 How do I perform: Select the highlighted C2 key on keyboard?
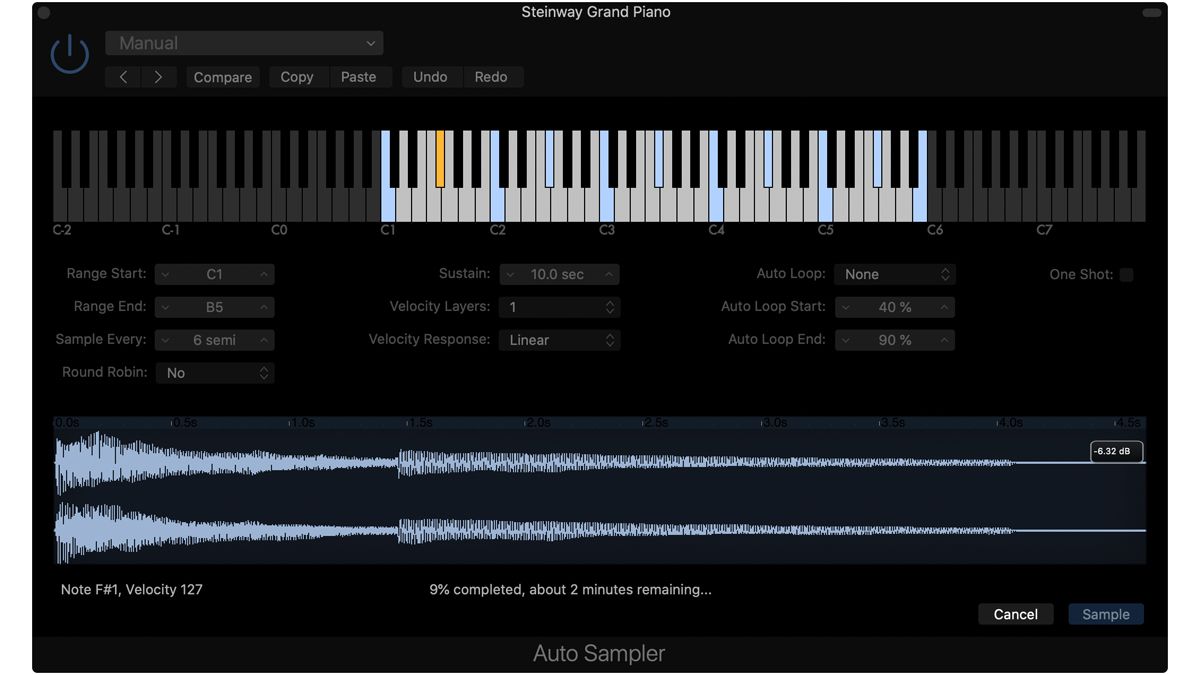click(497, 205)
